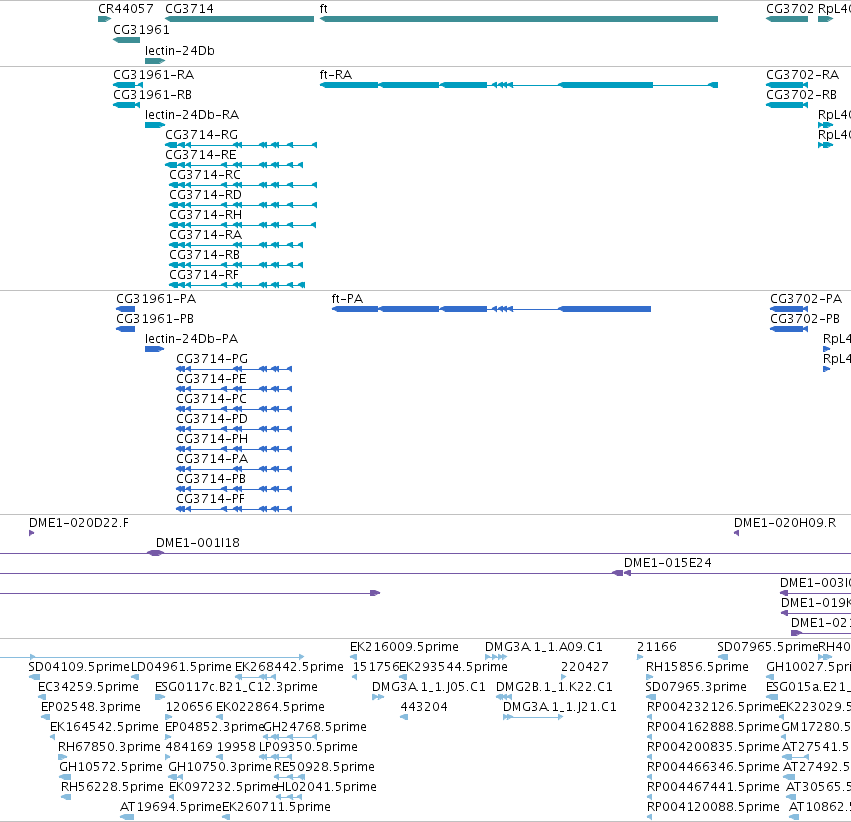Click the CG3714-RA transcript label
Image resolution: width=851 pixels, height=822 pixels.
coord(205,235)
